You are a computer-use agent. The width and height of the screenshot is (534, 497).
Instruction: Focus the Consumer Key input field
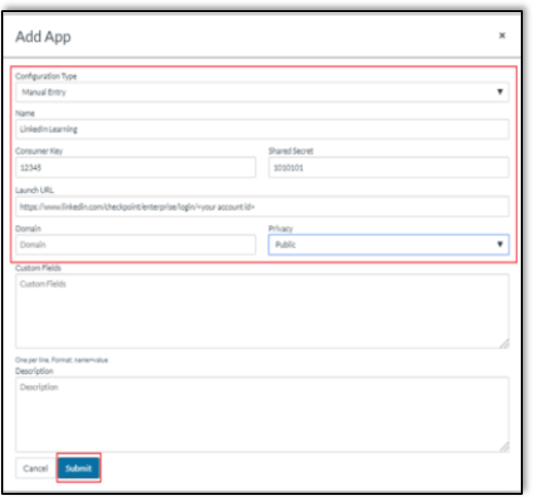tap(136, 167)
